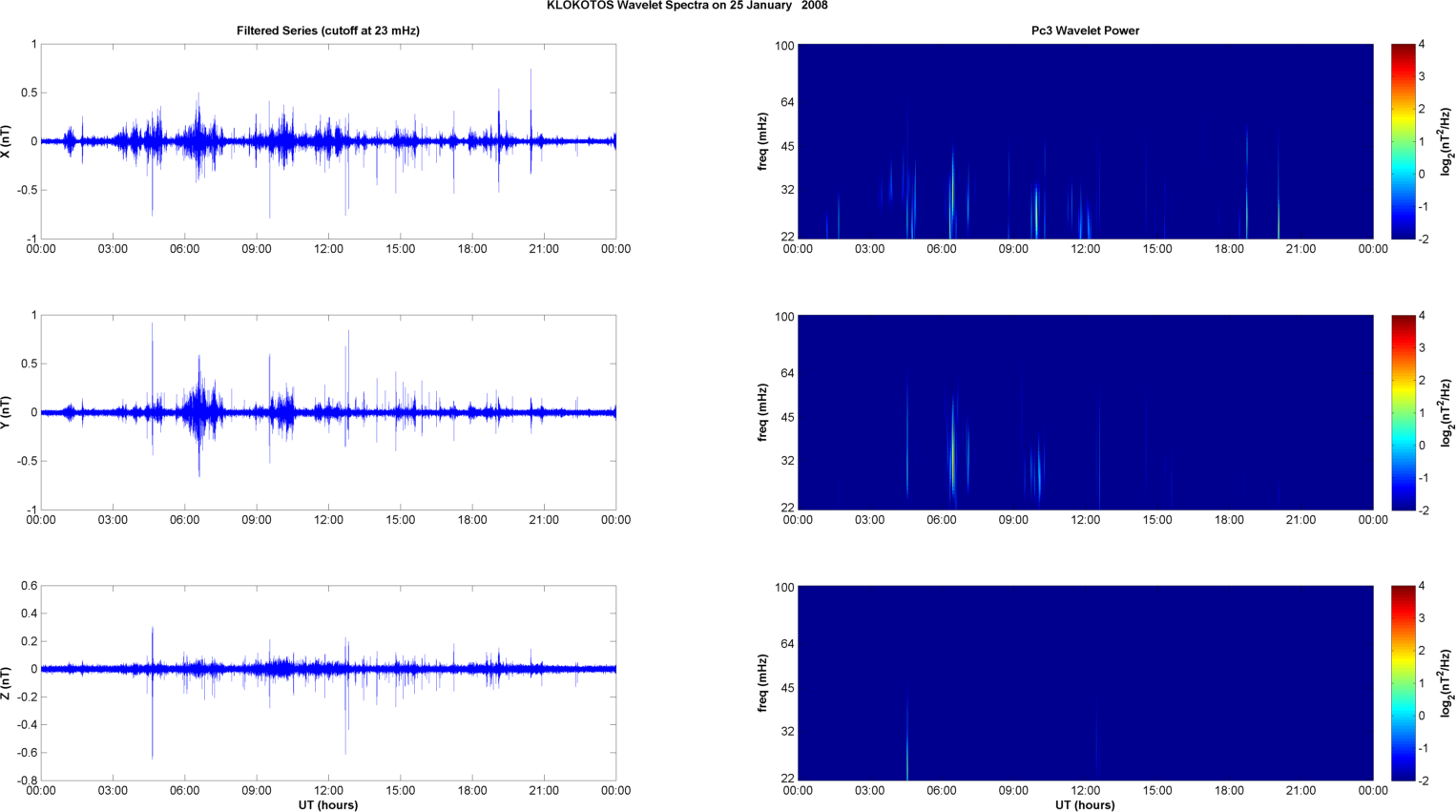This screenshot has width=1456, height=812.
Task: Click the 0.6 tick on the Z axis
Action: coord(29,586)
